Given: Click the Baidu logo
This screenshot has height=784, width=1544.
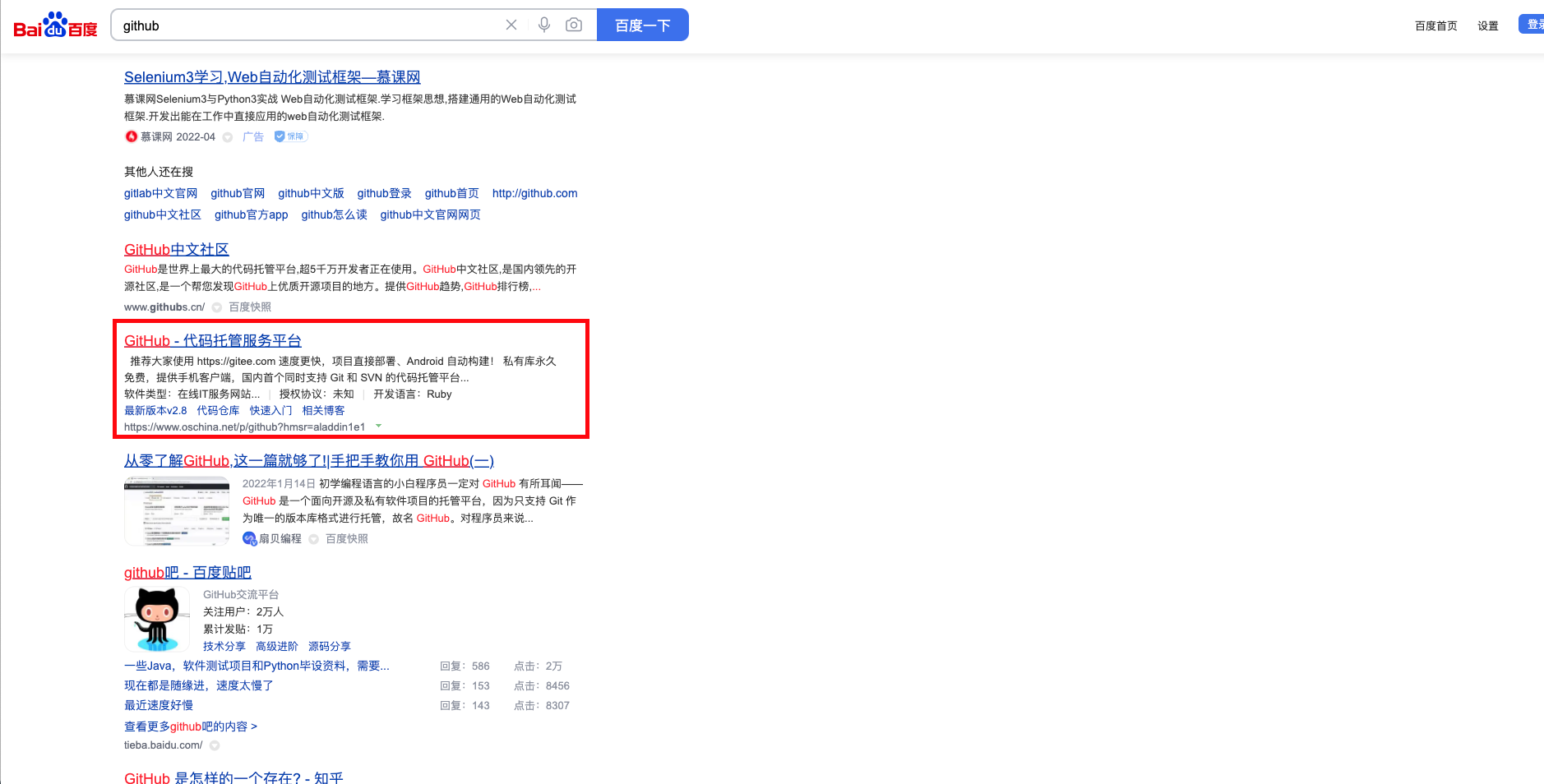Looking at the screenshot, I should 55,25.
